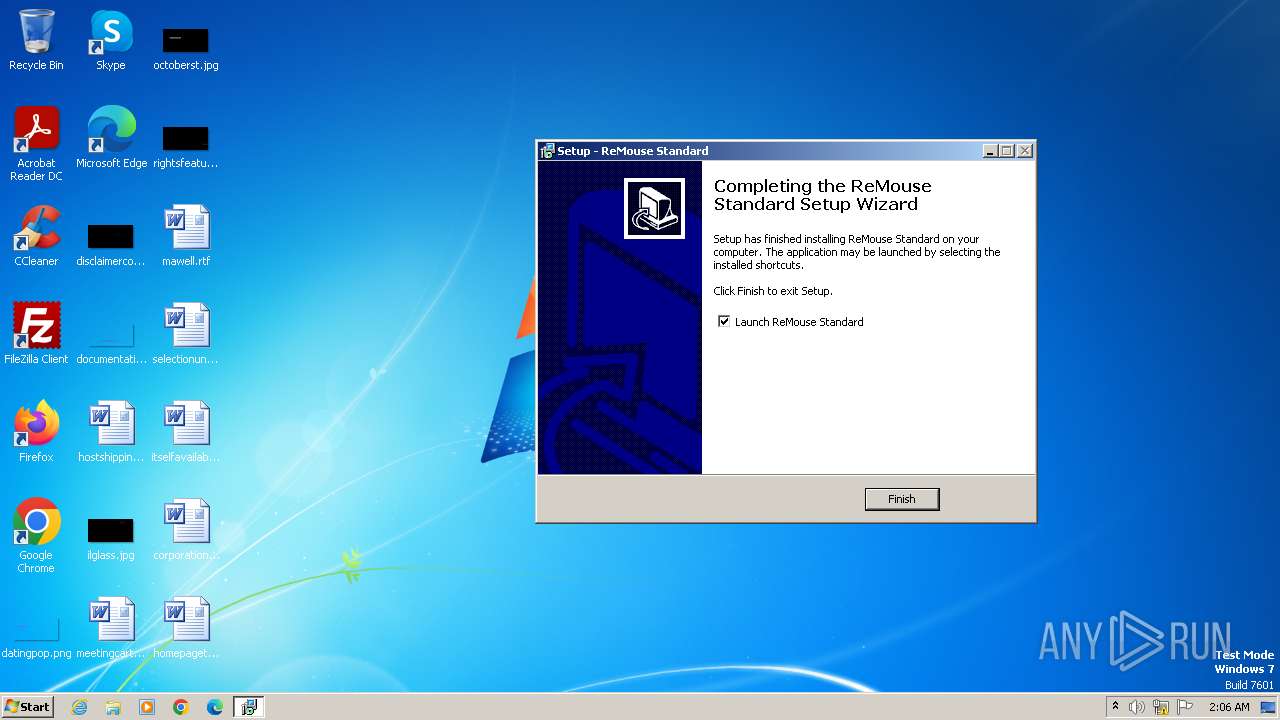Open Chrome from taskbar
The width and height of the screenshot is (1280, 720).
pos(181,707)
